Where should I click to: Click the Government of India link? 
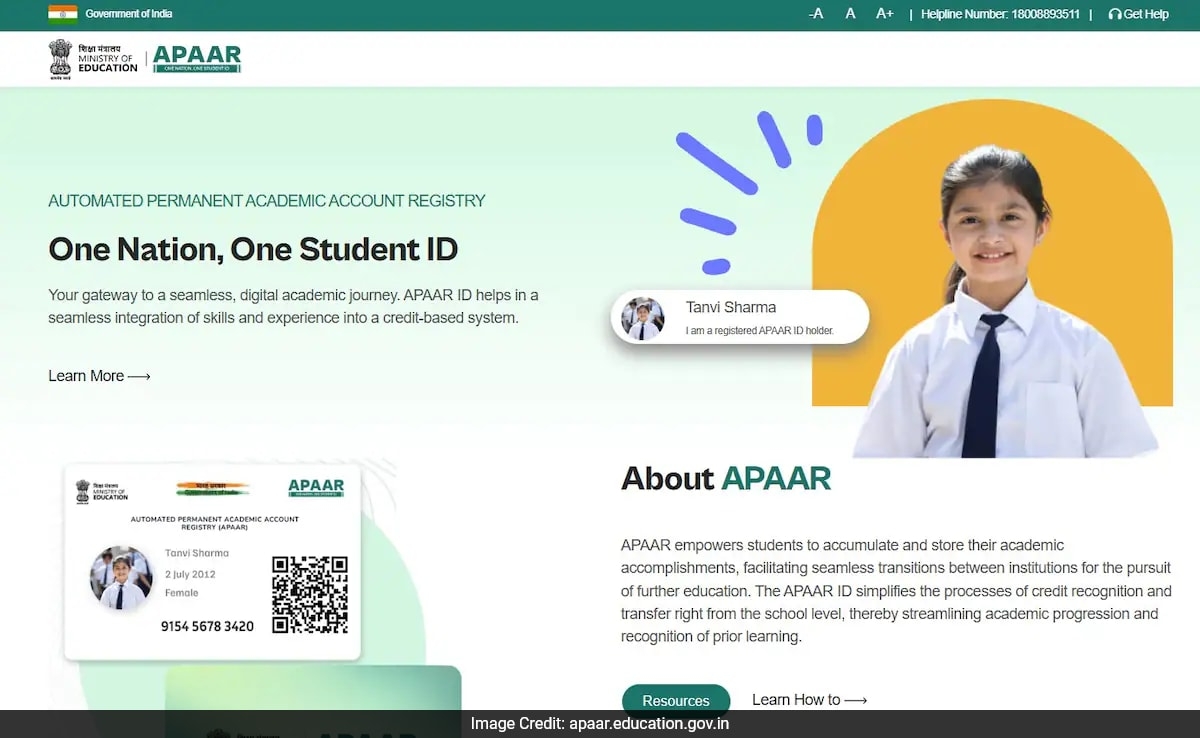click(x=129, y=14)
